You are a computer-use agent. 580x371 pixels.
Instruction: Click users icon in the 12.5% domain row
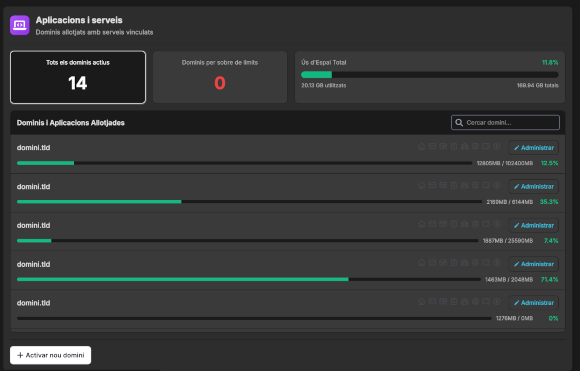tap(465, 146)
